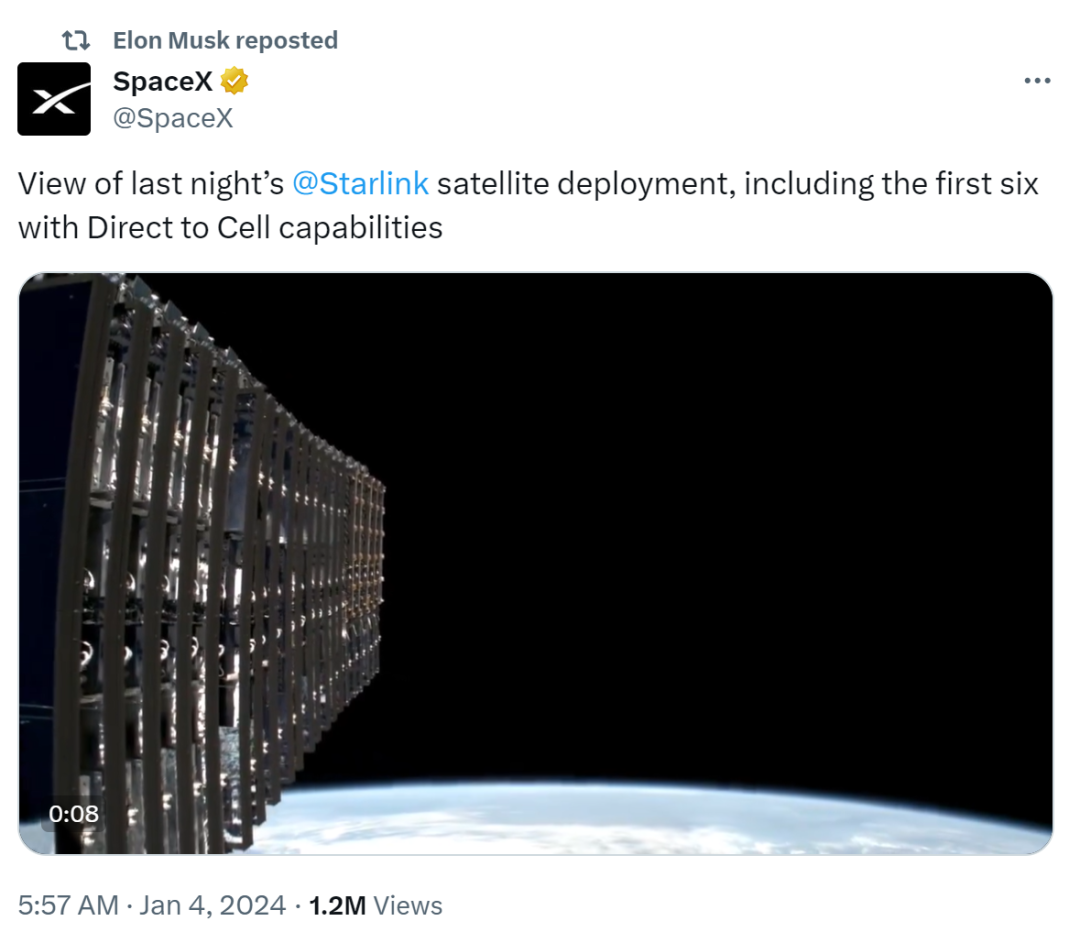Open the tweet's more options menu
The height and width of the screenshot is (932, 1080).
(1037, 81)
